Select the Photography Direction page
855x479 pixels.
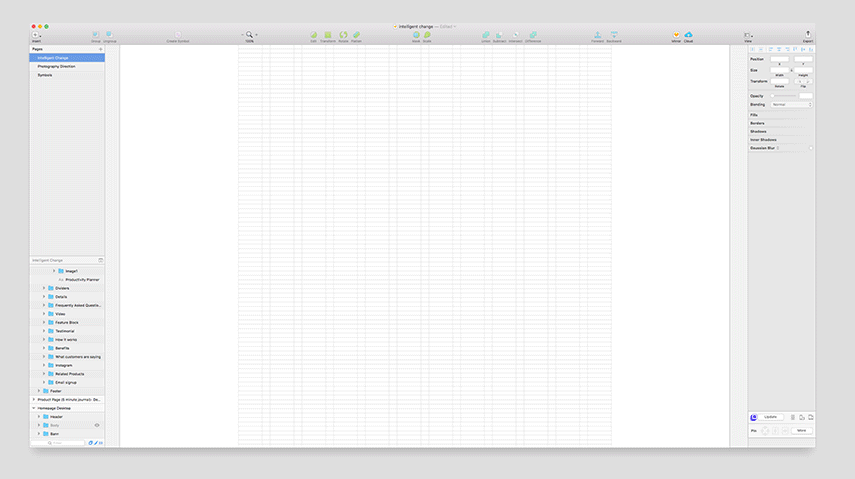pyautogui.click(x=67, y=67)
